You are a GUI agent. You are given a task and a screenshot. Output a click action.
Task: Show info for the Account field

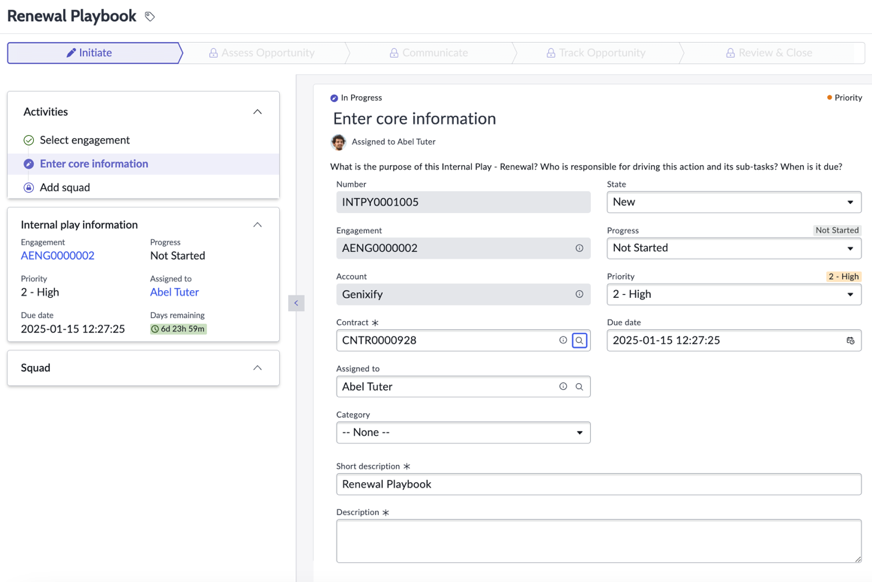pyautogui.click(x=579, y=294)
